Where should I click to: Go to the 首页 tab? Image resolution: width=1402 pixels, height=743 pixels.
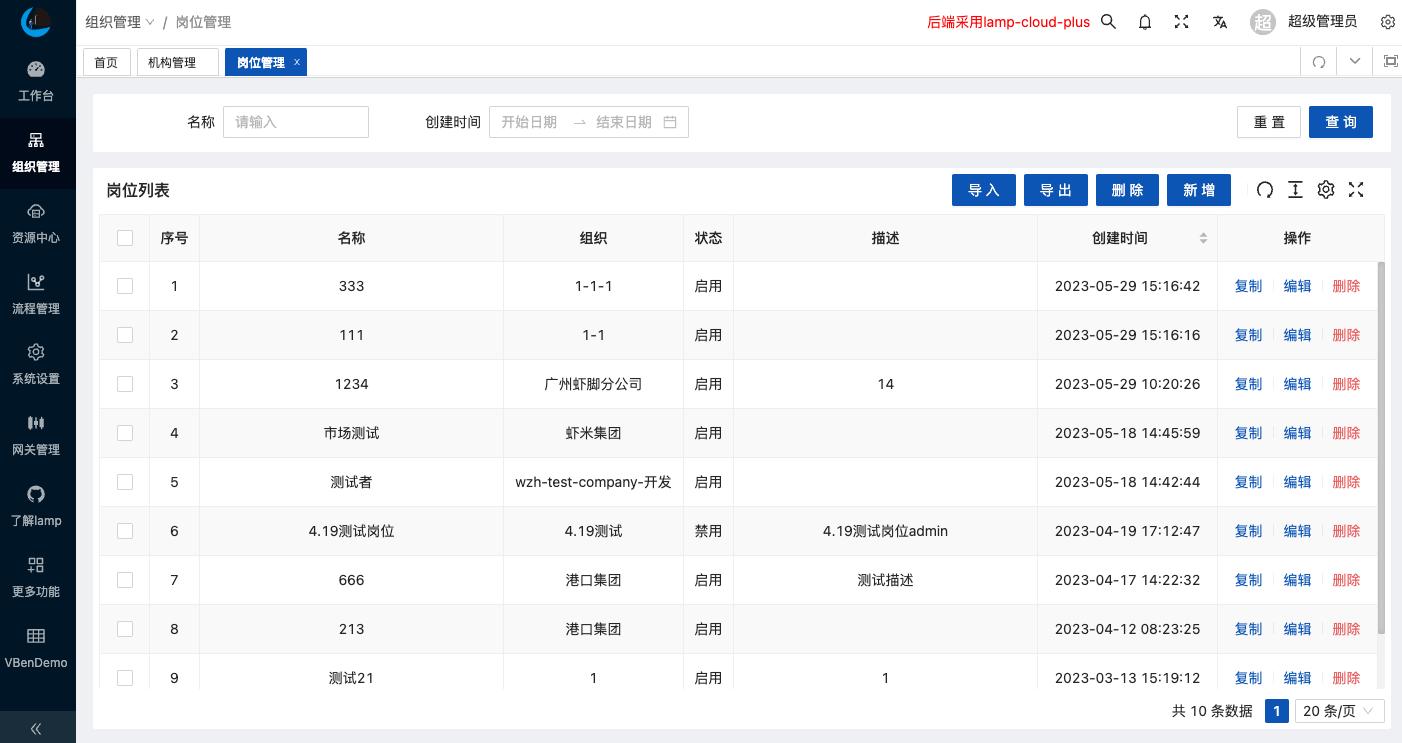[x=106, y=61]
